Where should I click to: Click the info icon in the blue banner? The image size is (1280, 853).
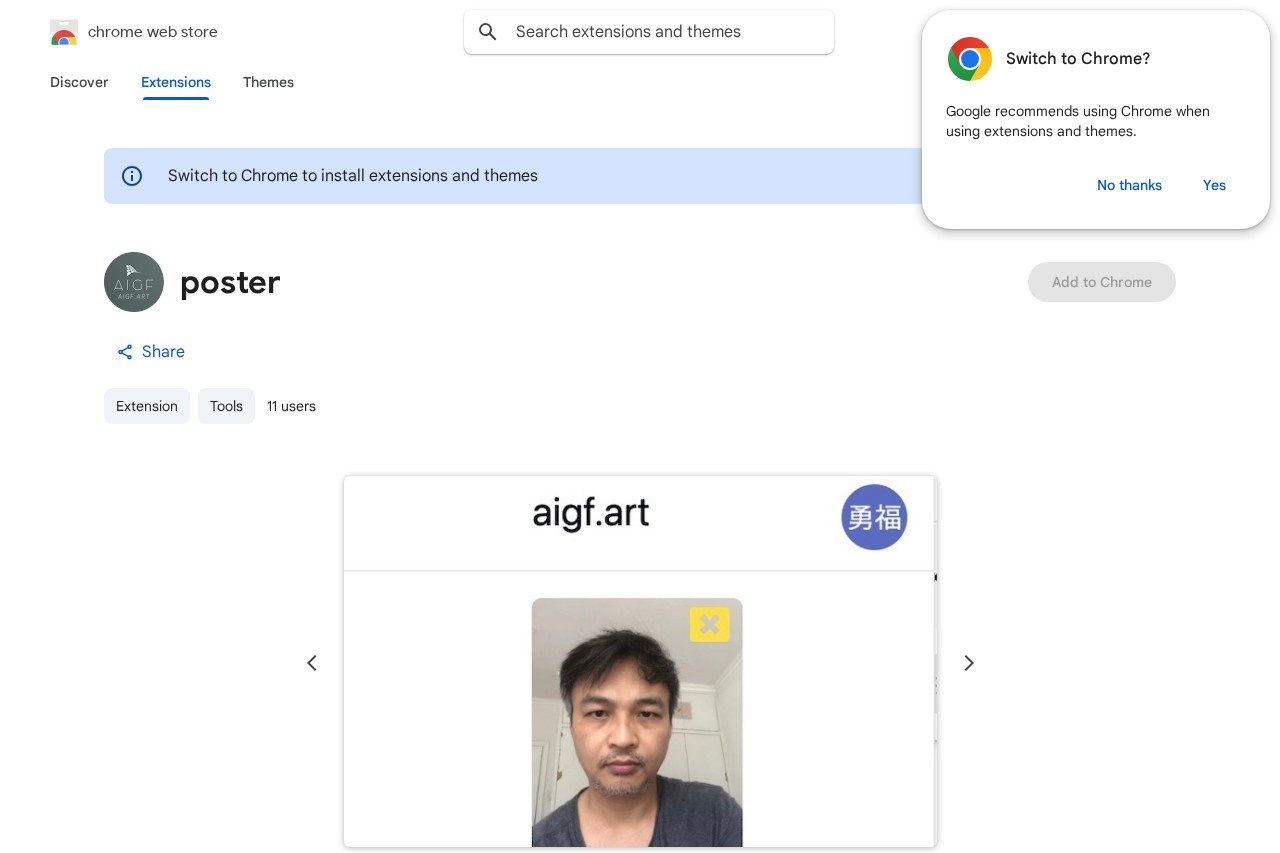[x=132, y=176]
